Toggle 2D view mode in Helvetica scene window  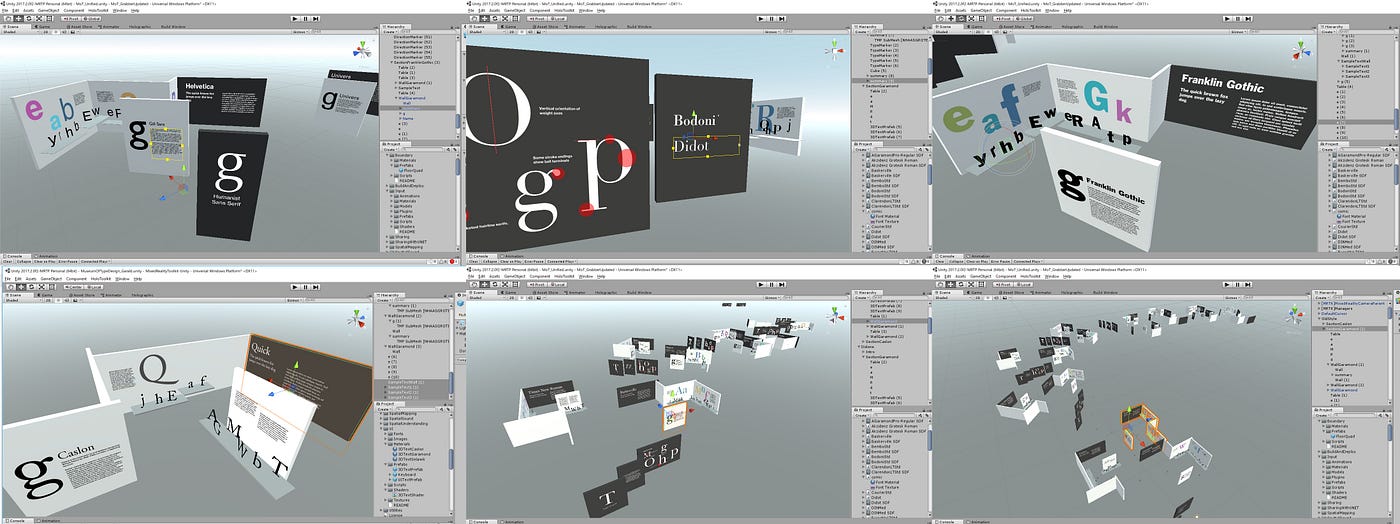tap(46, 32)
